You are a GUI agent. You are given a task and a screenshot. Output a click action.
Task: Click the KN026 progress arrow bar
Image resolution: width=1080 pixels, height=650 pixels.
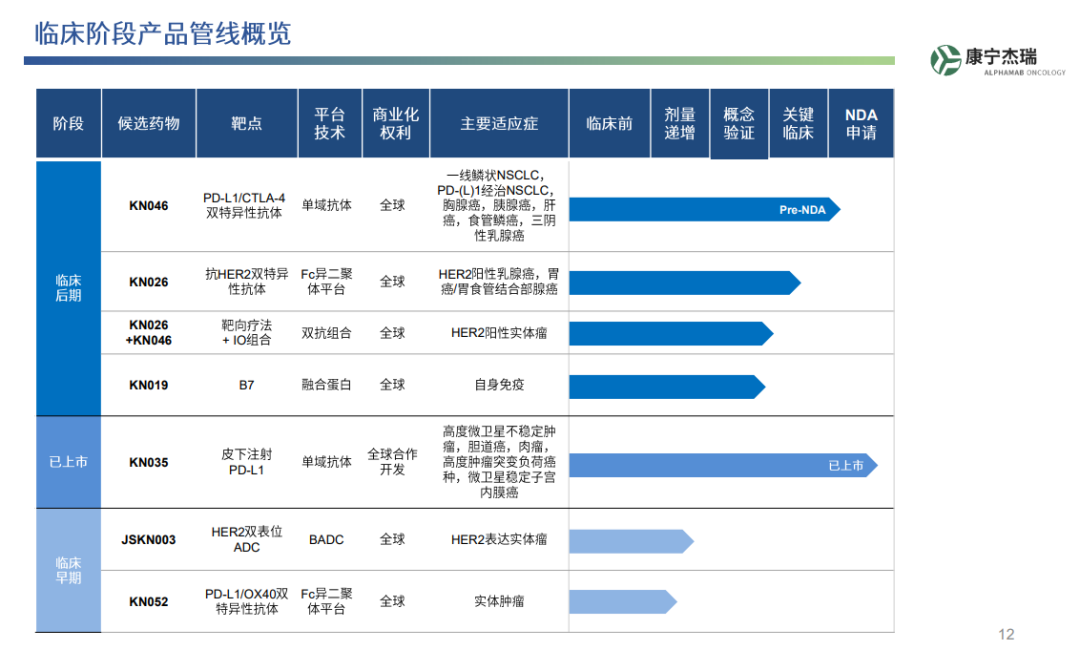685,282
